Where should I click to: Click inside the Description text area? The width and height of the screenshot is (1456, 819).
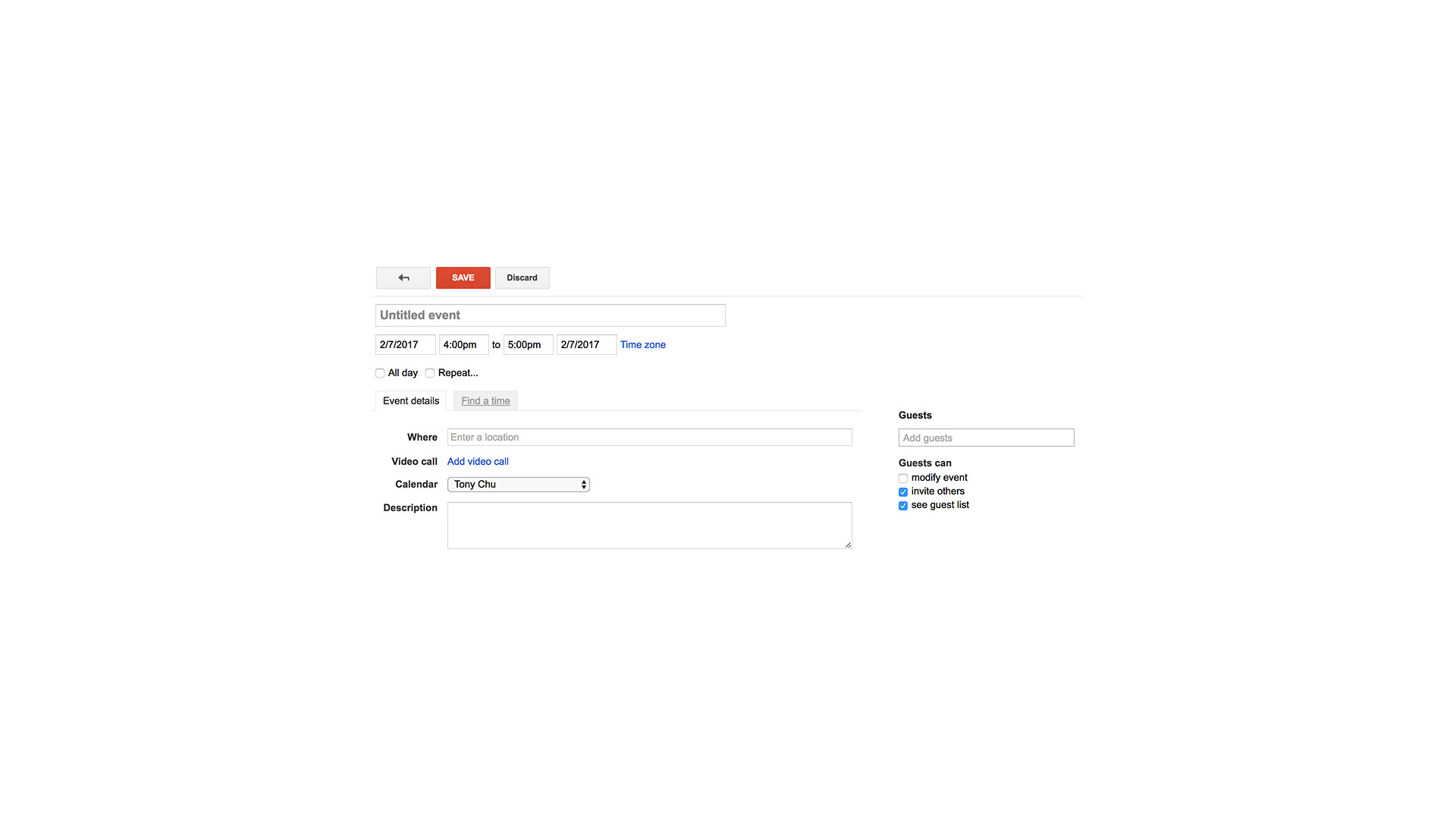point(649,525)
